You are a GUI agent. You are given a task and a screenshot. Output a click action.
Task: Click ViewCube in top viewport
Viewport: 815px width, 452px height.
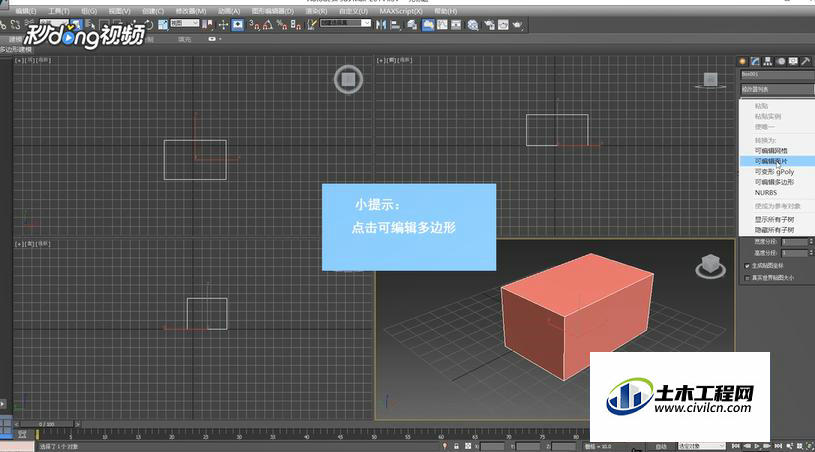[348, 79]
